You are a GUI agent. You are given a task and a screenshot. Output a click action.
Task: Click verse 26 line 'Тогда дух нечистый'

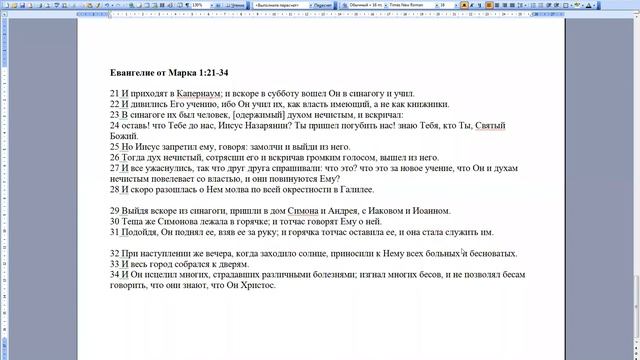click(x=274, y=157)
